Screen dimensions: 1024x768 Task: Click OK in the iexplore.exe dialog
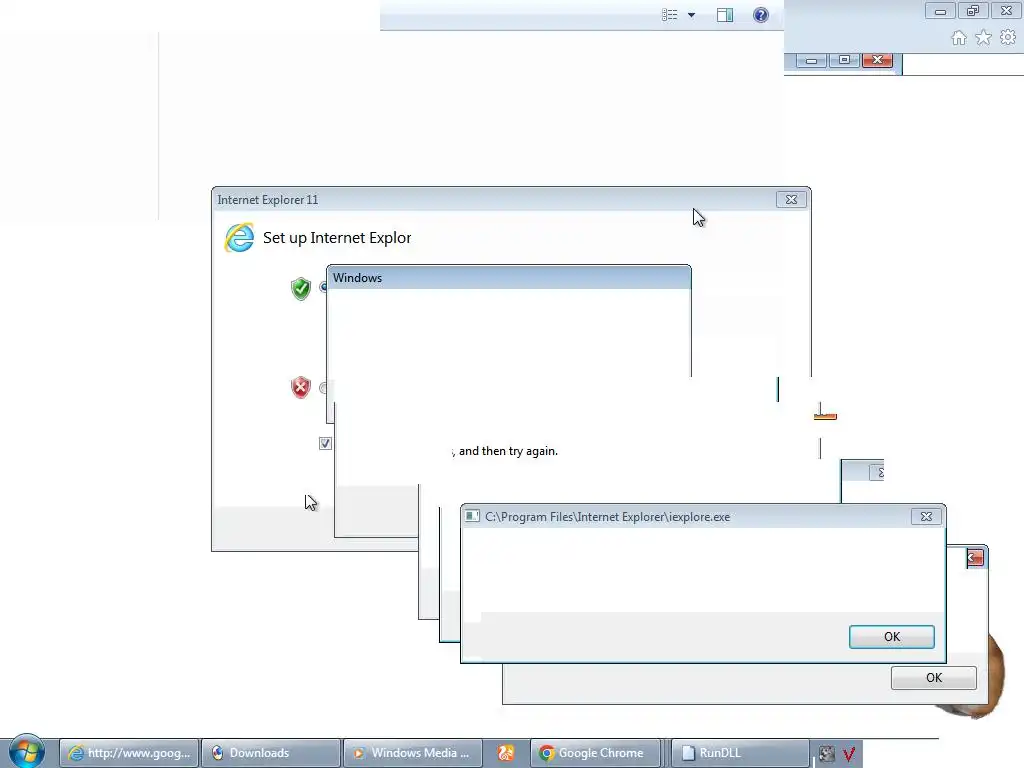(x=891, y=637)
